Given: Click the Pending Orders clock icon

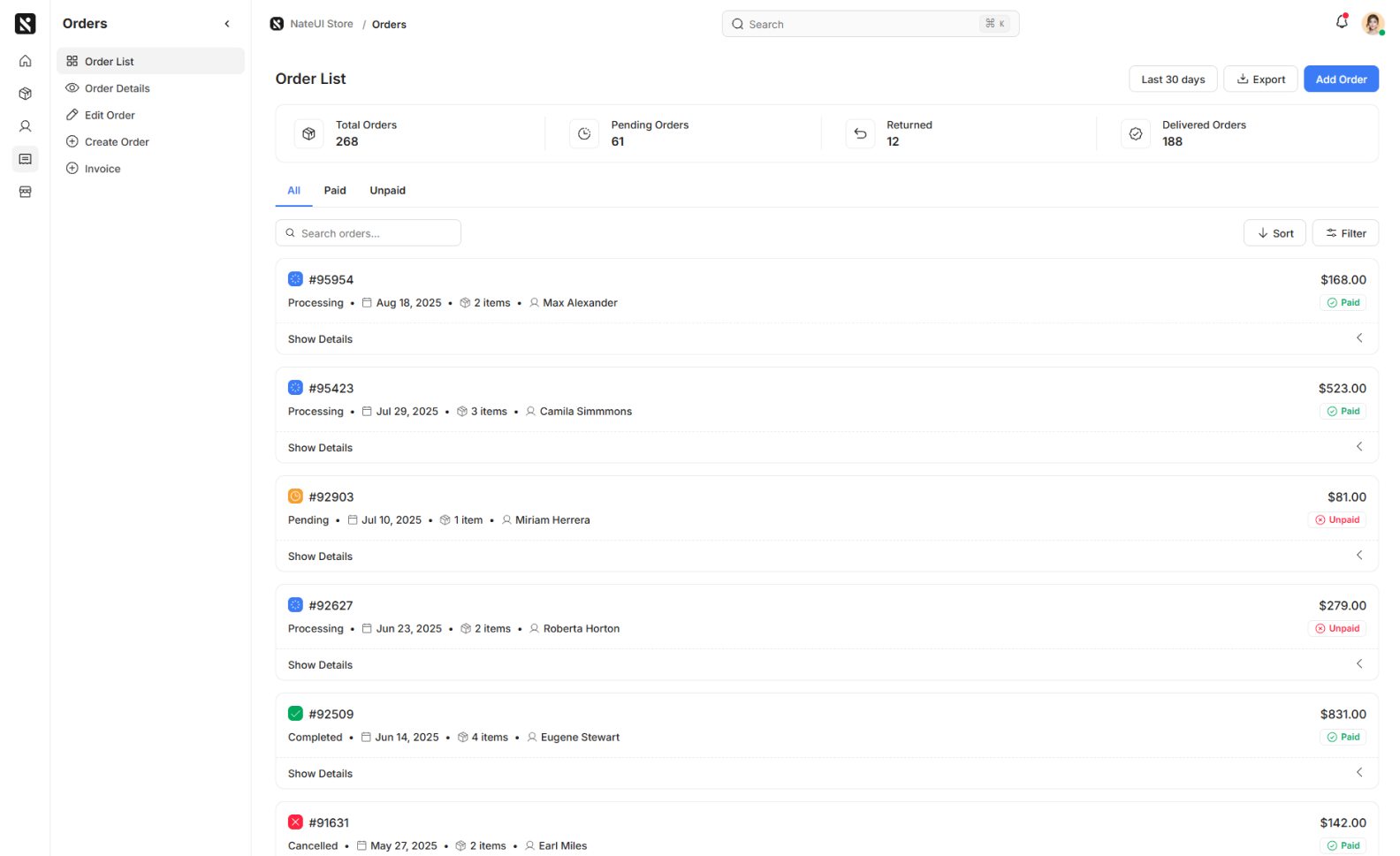Looking at the screenshot, I should [x=584, y=133].
